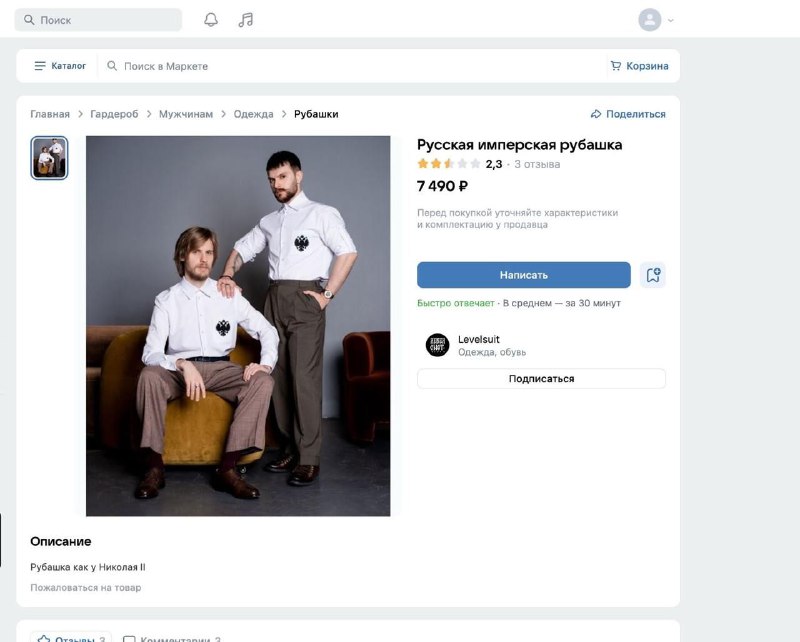Viewport: 800px width, 642px height.
Task: Open the Корзина cart
Action: pyautogui.click(x=639, y=66)
